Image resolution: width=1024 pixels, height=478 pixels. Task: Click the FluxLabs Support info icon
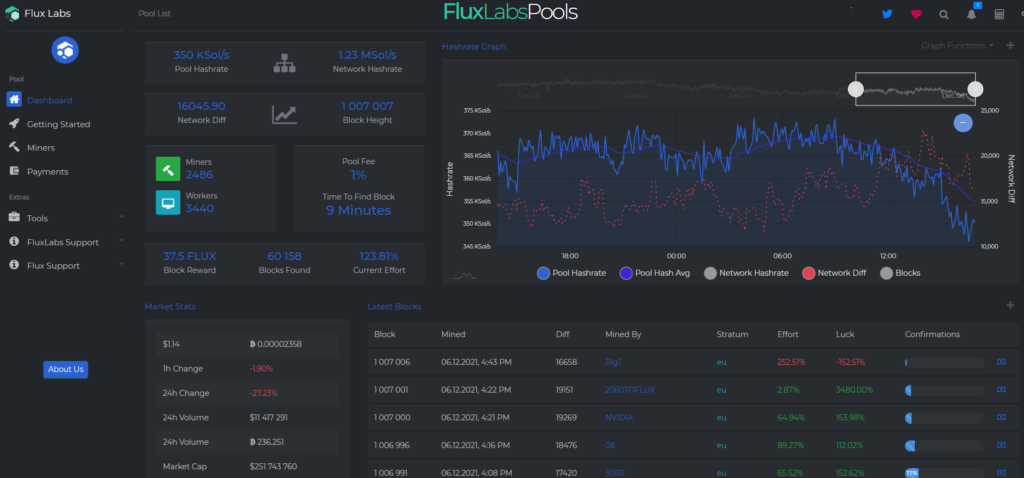coord(14,242)
